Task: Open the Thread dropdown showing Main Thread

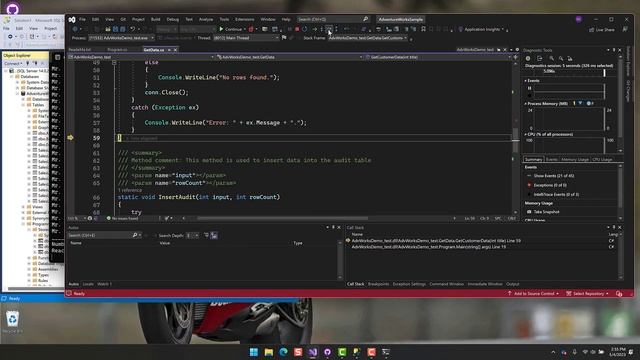Action: (x=246, y=38)
